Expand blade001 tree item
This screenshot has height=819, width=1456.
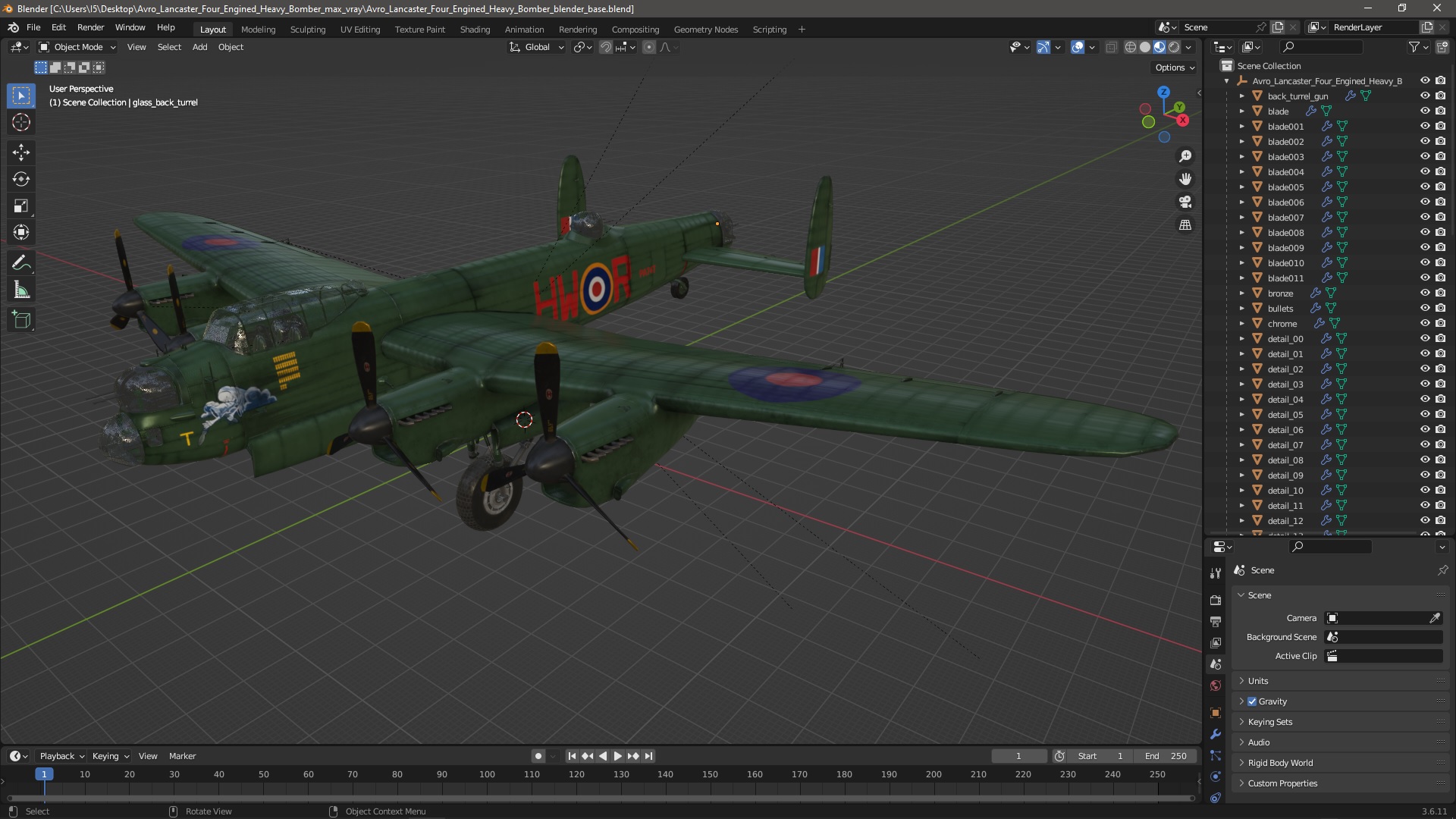point(1241,126)
